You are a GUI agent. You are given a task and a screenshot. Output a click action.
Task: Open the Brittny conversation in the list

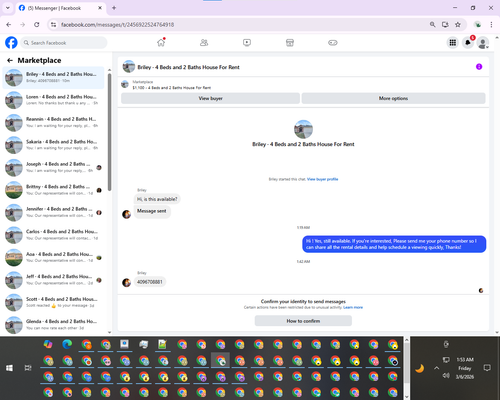coord(53,190)
